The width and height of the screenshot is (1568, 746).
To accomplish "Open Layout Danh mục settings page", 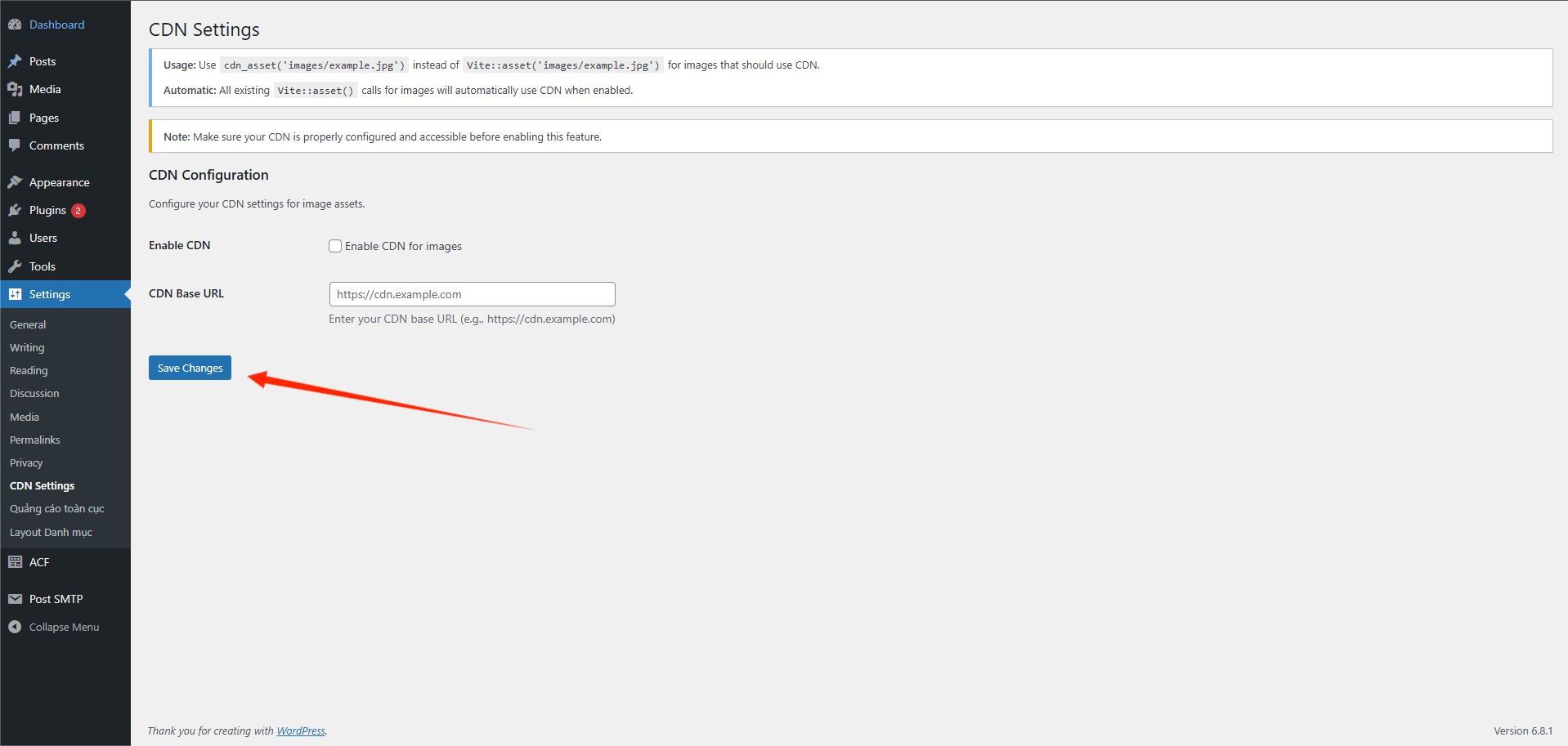I will click(x=51, y=532).
